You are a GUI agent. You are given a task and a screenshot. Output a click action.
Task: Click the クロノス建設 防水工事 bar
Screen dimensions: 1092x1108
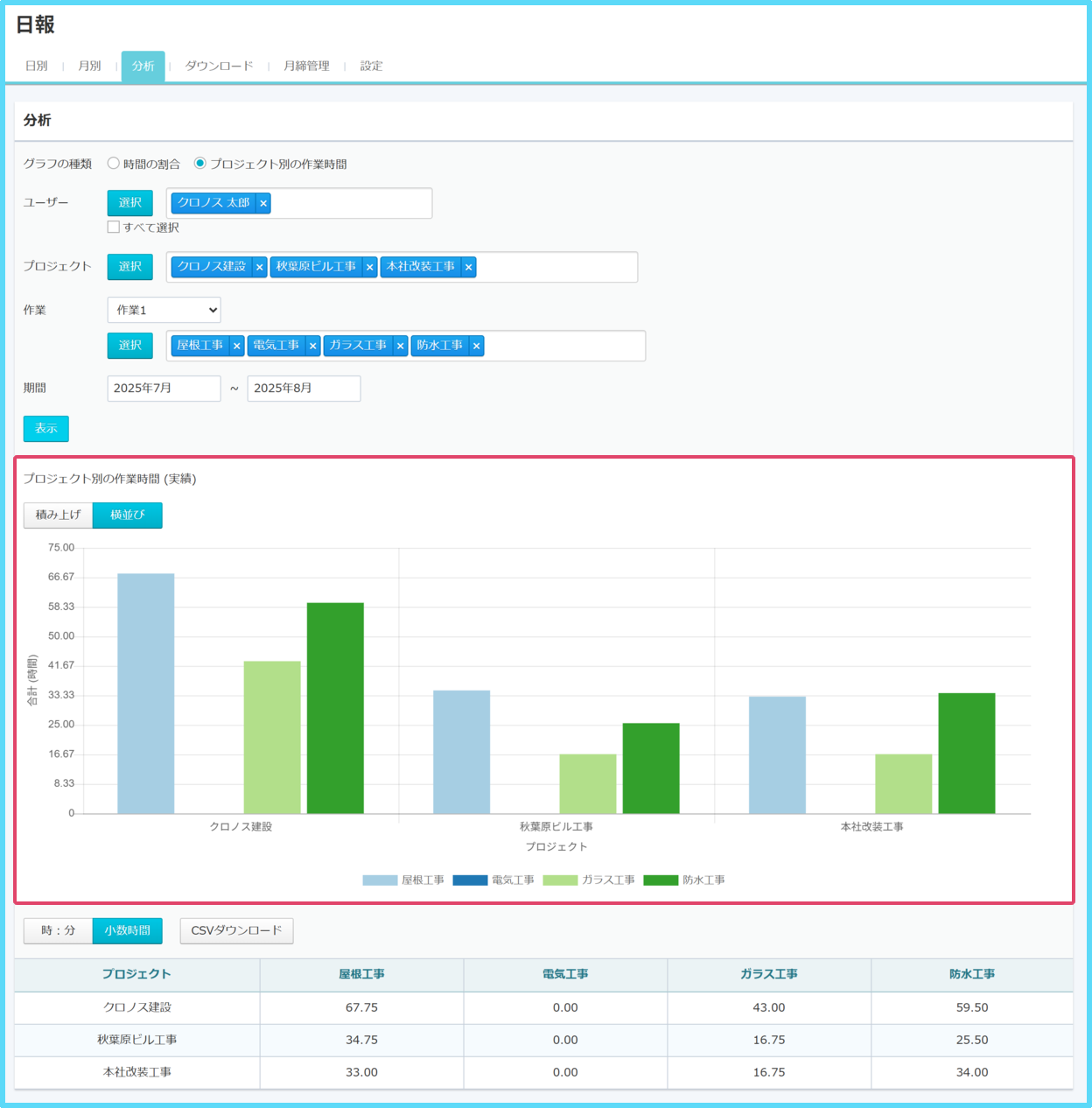coord(335,709)
